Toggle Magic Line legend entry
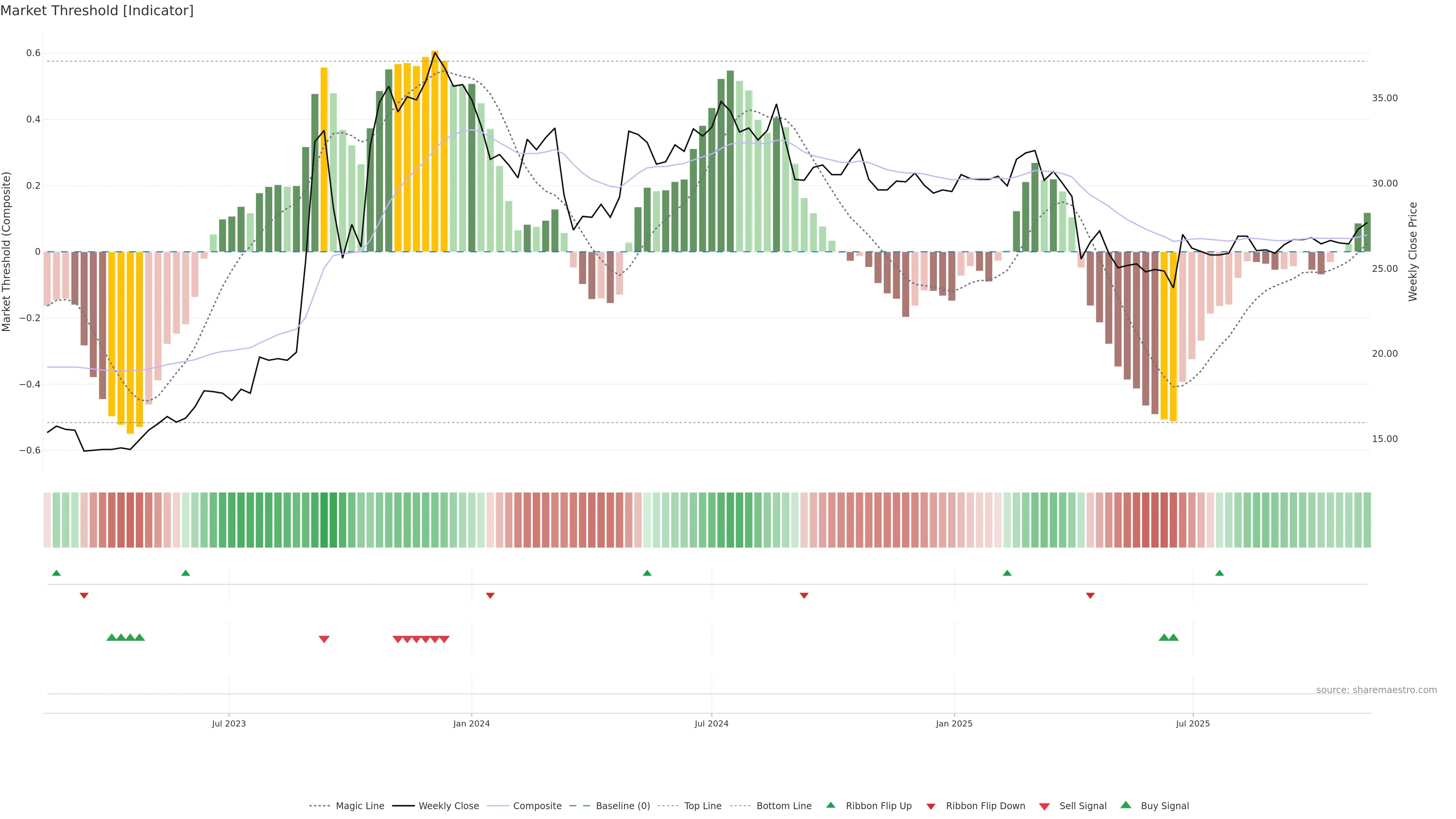This screenshot has width=1456, height=819. [359, 806]
